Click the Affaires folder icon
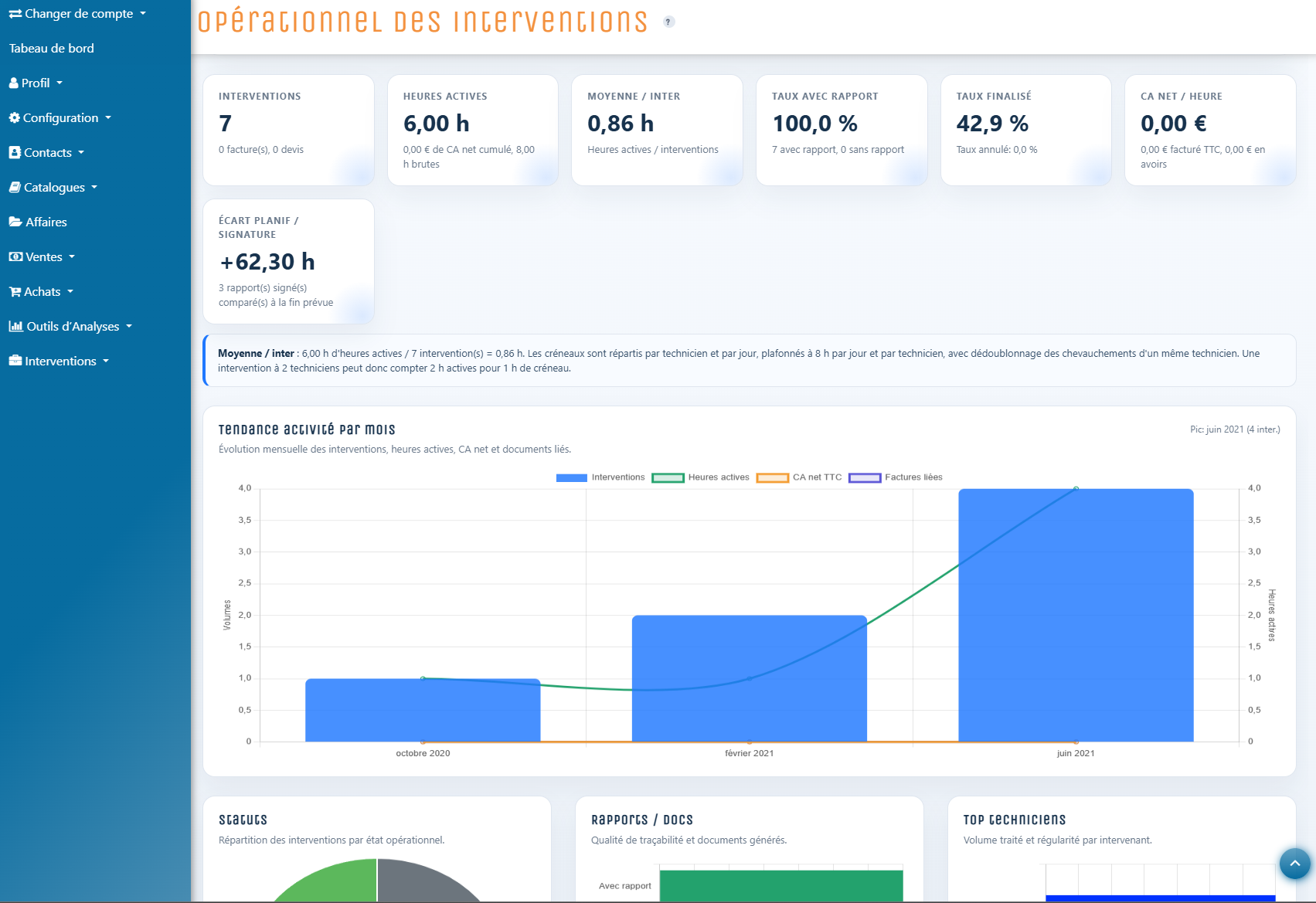The width and height of the screenshot is (1316, 903). [x=15, y=222]
